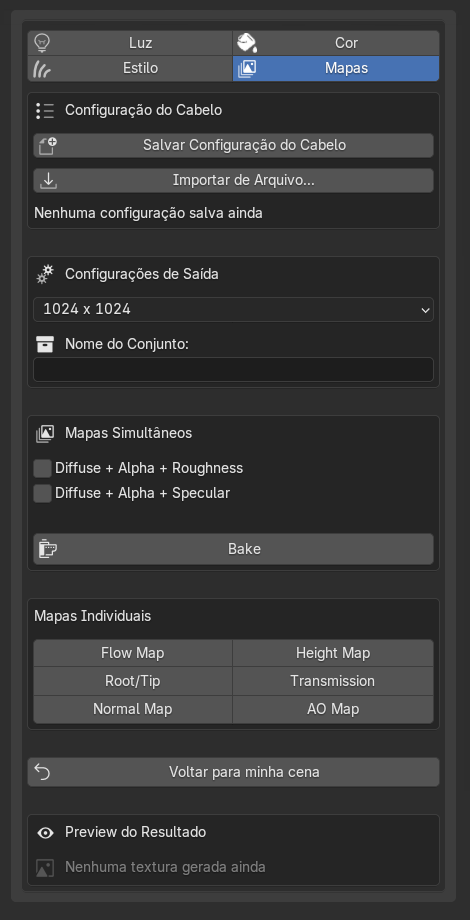This screenshot has height=920, width=470.
Task: Click the Flow Map button
Action: pyautogui.click(x=133, y=653)
